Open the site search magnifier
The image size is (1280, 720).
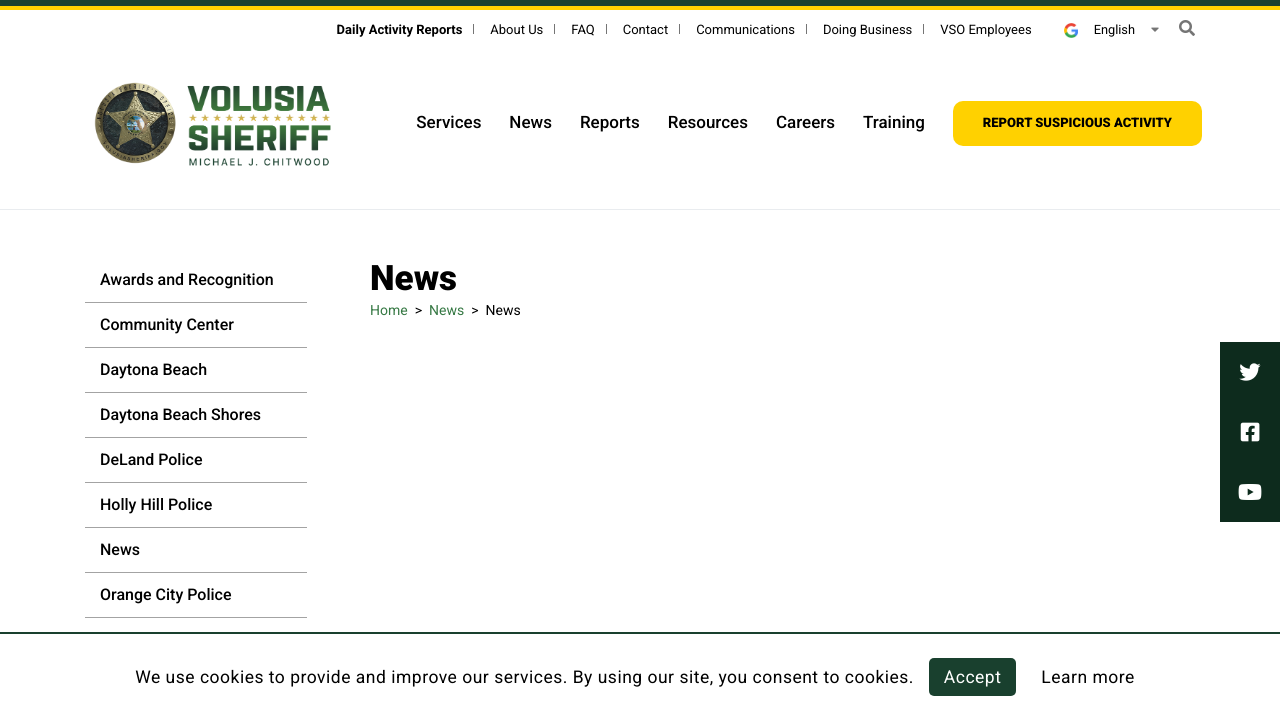pos(1186,28)
